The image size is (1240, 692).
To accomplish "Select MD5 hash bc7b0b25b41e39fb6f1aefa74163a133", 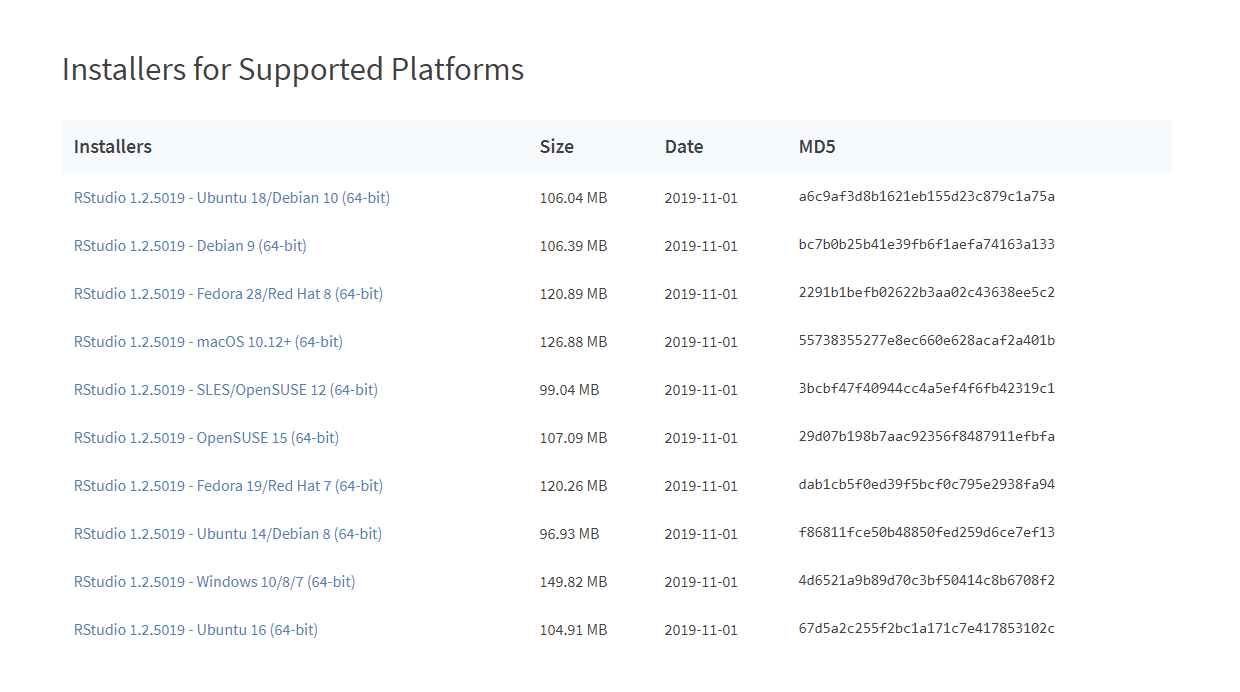I will pyautogui.click(x=927, y=245).
